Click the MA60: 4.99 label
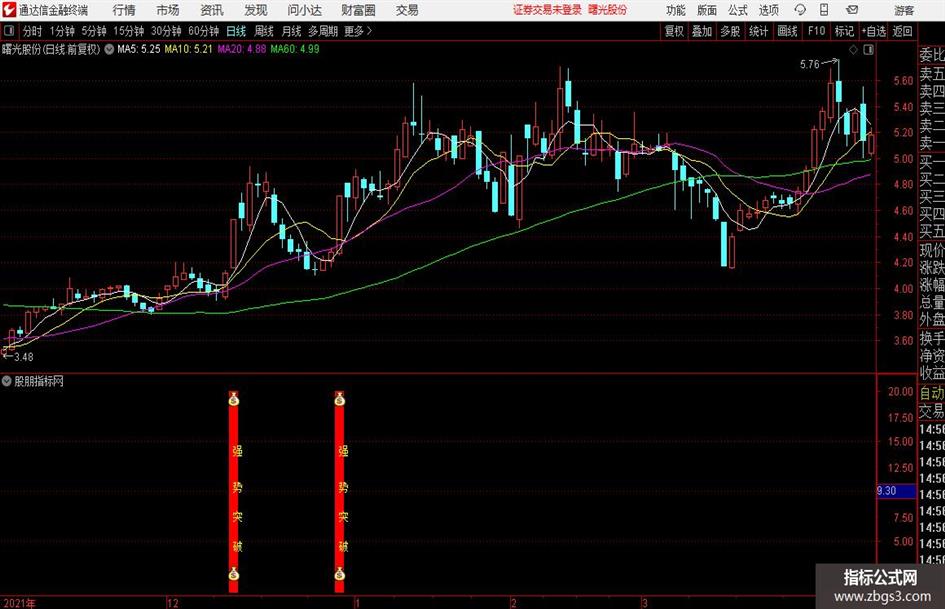Screen dimensions: 945x609 pyautogui.click(x=295, y=49)
